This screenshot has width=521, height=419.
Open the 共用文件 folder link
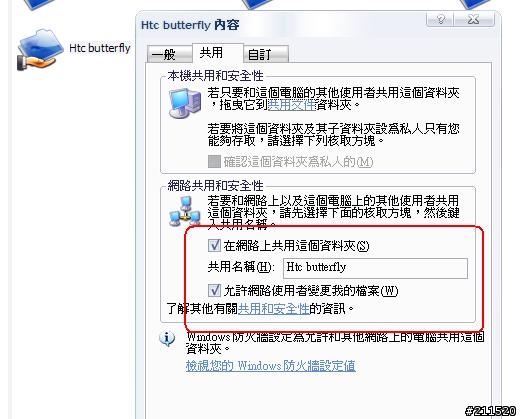(x=292, y=105)
